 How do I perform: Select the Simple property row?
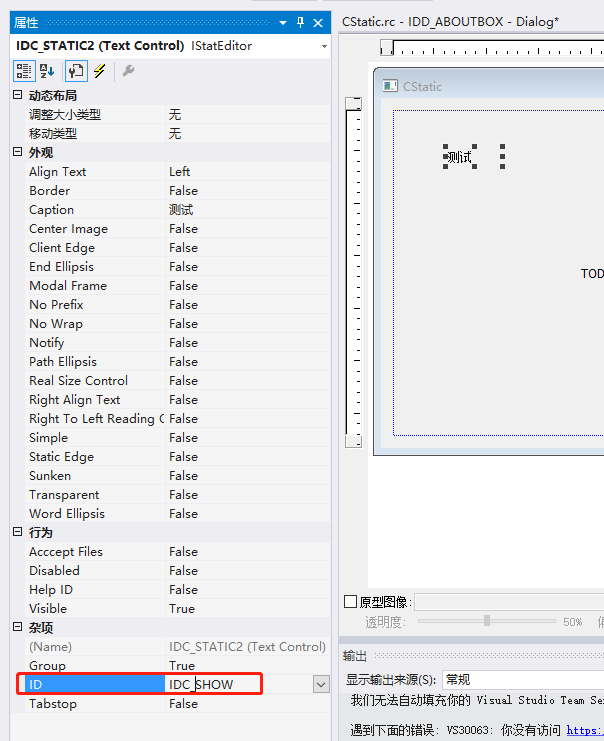pyautogui.click(x=178, y=438)
